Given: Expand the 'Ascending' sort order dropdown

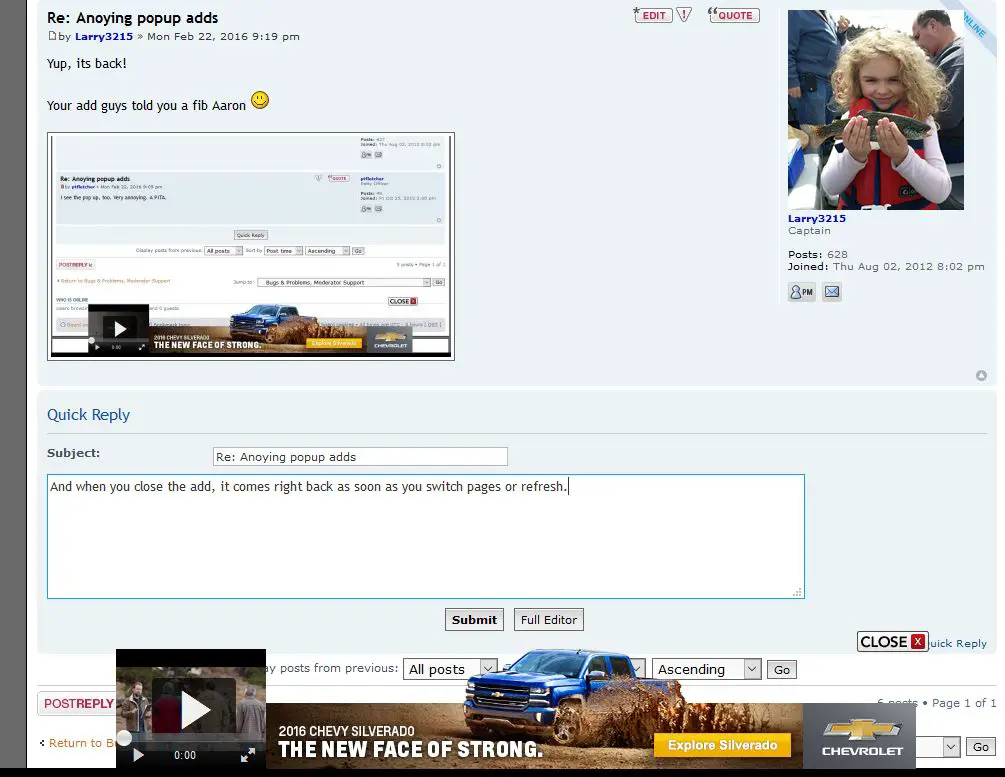Looking at the screenshot, I should (x=706, y=669).
